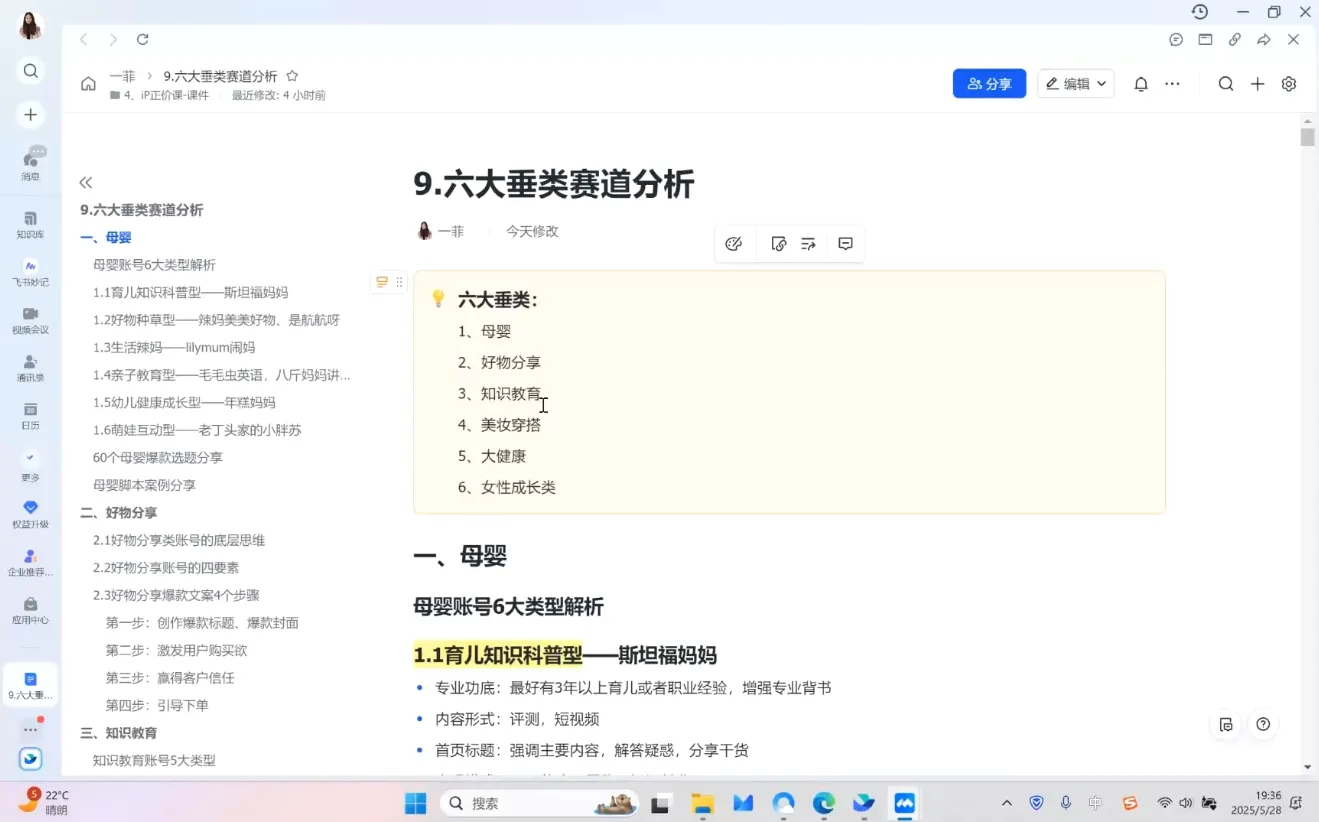Switch to the pinned 9.六大垂... doc tab
The image size is (1319, 822).
tap(30, 684)
